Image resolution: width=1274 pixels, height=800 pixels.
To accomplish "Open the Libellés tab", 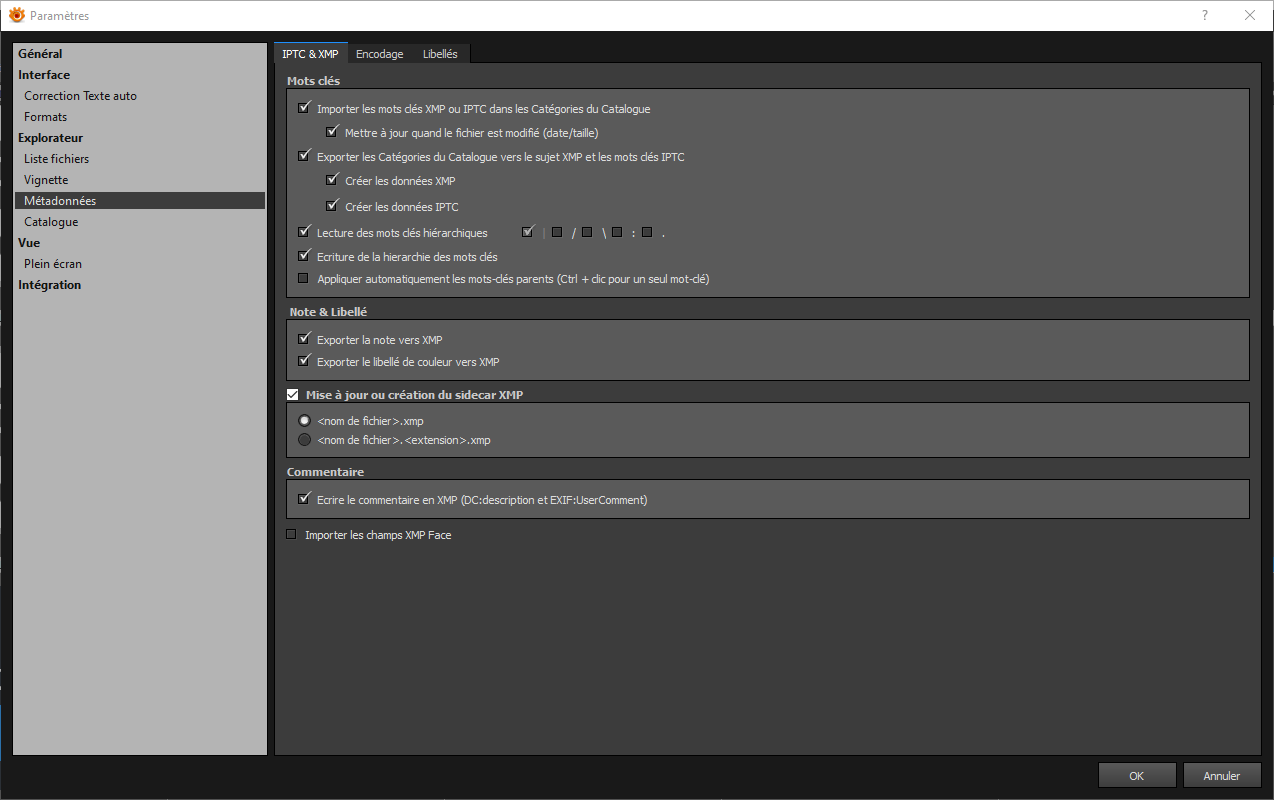I will pyautogui.click(x=440, y=54).
